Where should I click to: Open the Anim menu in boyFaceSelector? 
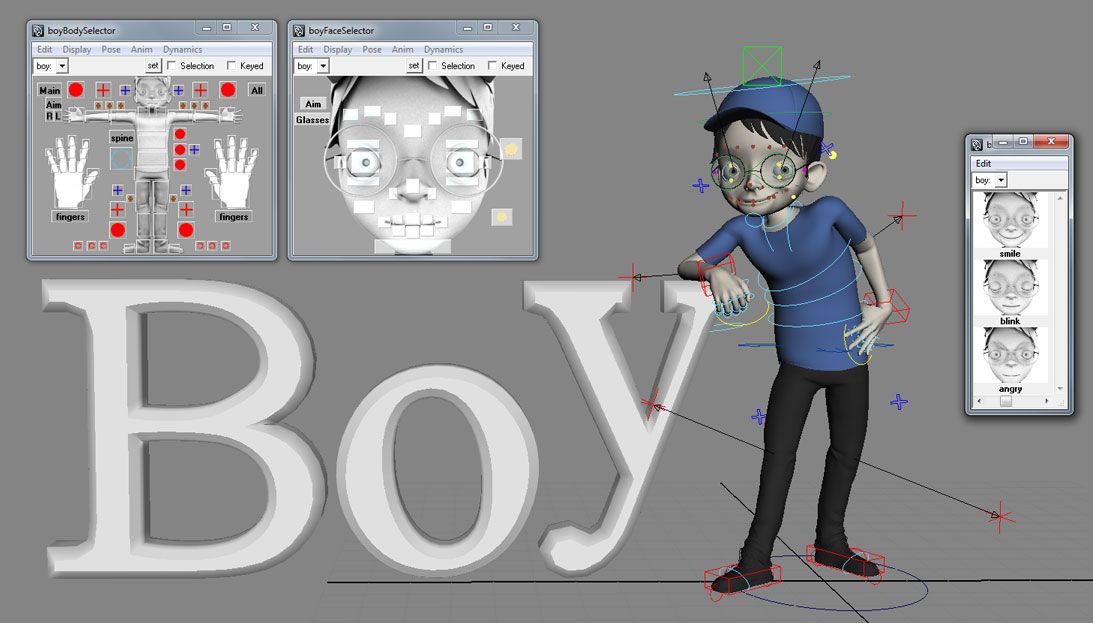pyautogui.click(x=402, y=49)
